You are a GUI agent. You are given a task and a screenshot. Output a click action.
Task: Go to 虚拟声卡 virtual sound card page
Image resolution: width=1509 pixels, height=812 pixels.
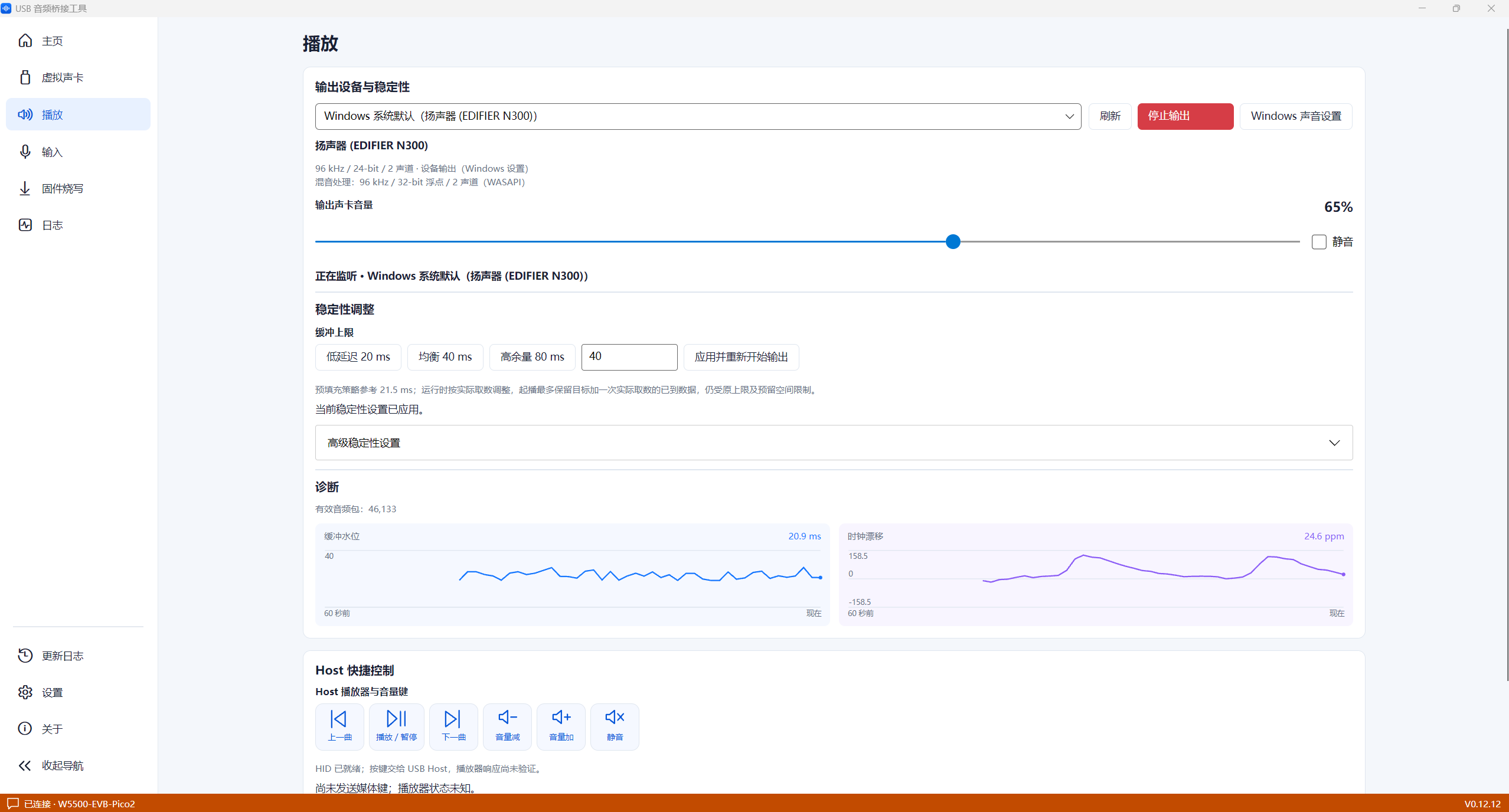(78, 77)
